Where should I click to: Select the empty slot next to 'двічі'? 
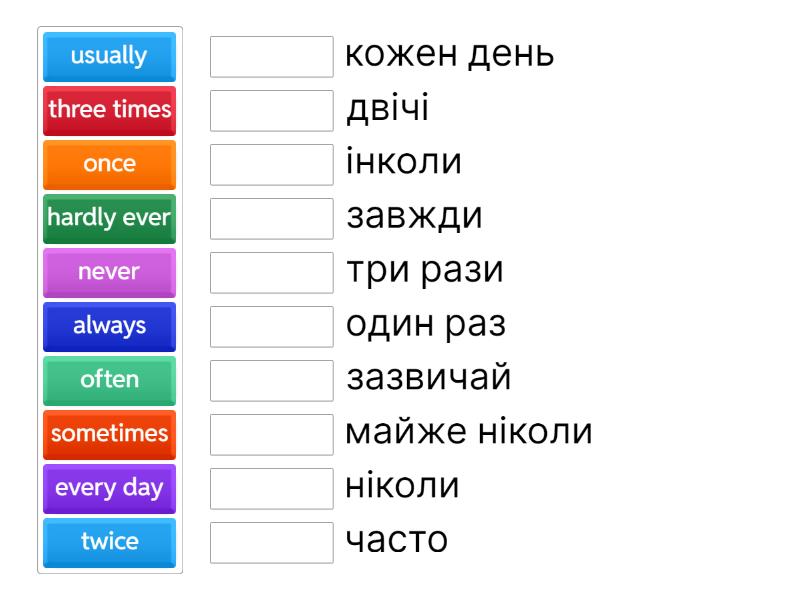tap(271, 111)
